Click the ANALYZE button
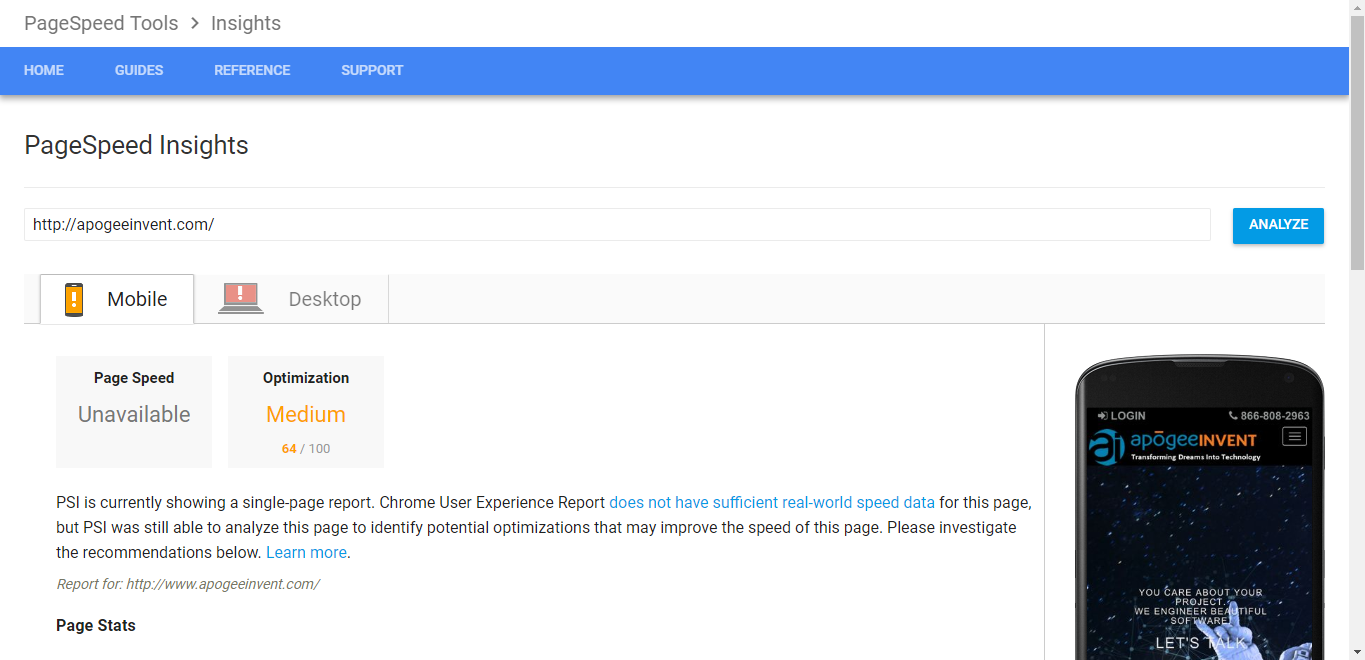Image resolution: width=1365 pixels, height=660 pixels. (x=1278, y=225)
